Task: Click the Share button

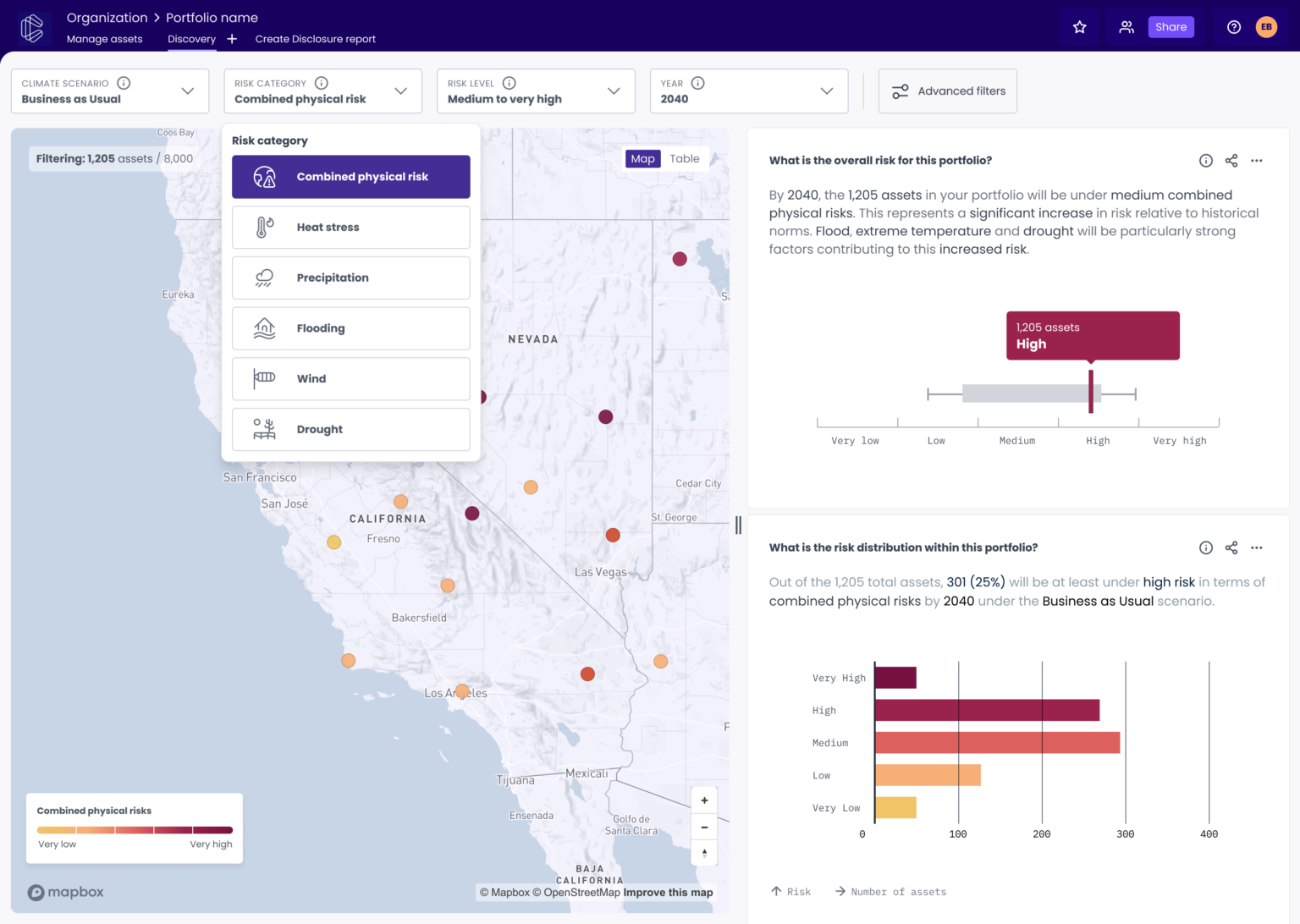Action: point(1171,26)
